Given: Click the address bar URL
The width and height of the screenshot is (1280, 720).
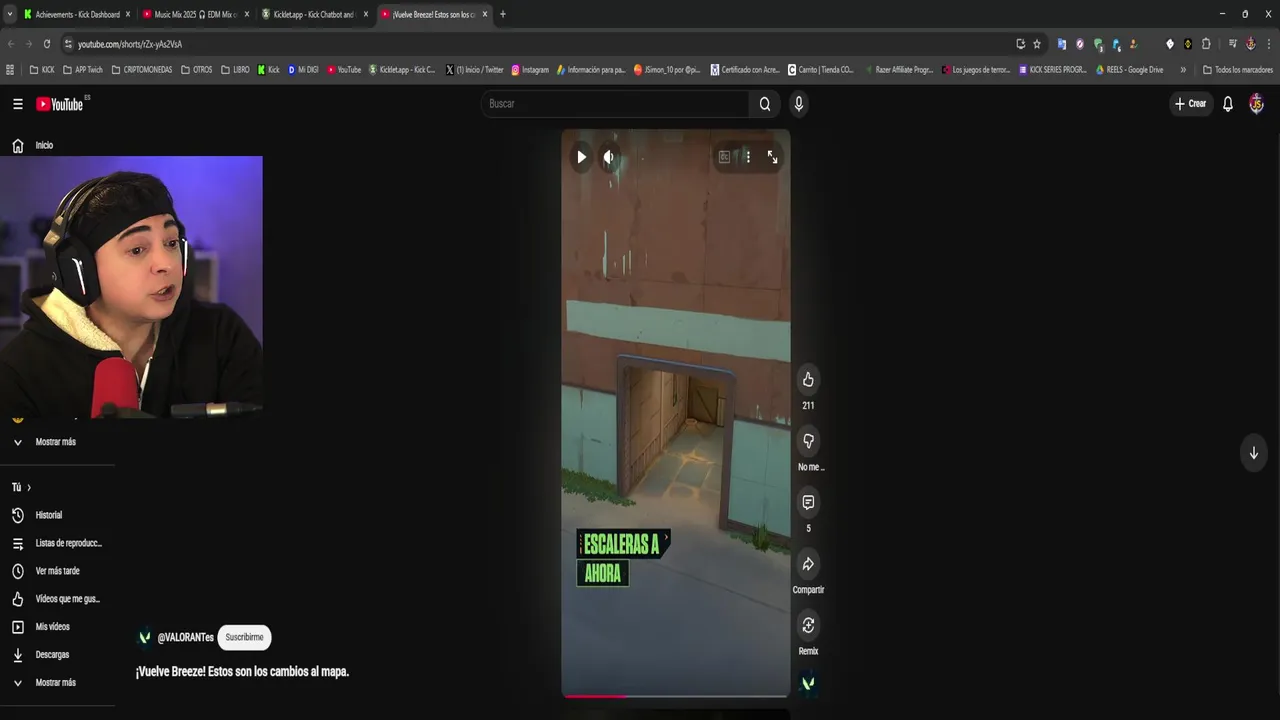Looking at the screenshot, I should click(130, 44).
